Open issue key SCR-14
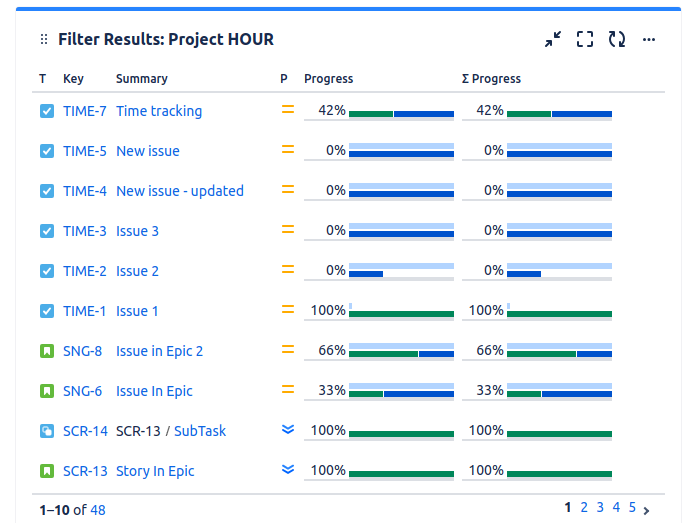The width and height of the screenshot is (684, 523). pos(85,431)
